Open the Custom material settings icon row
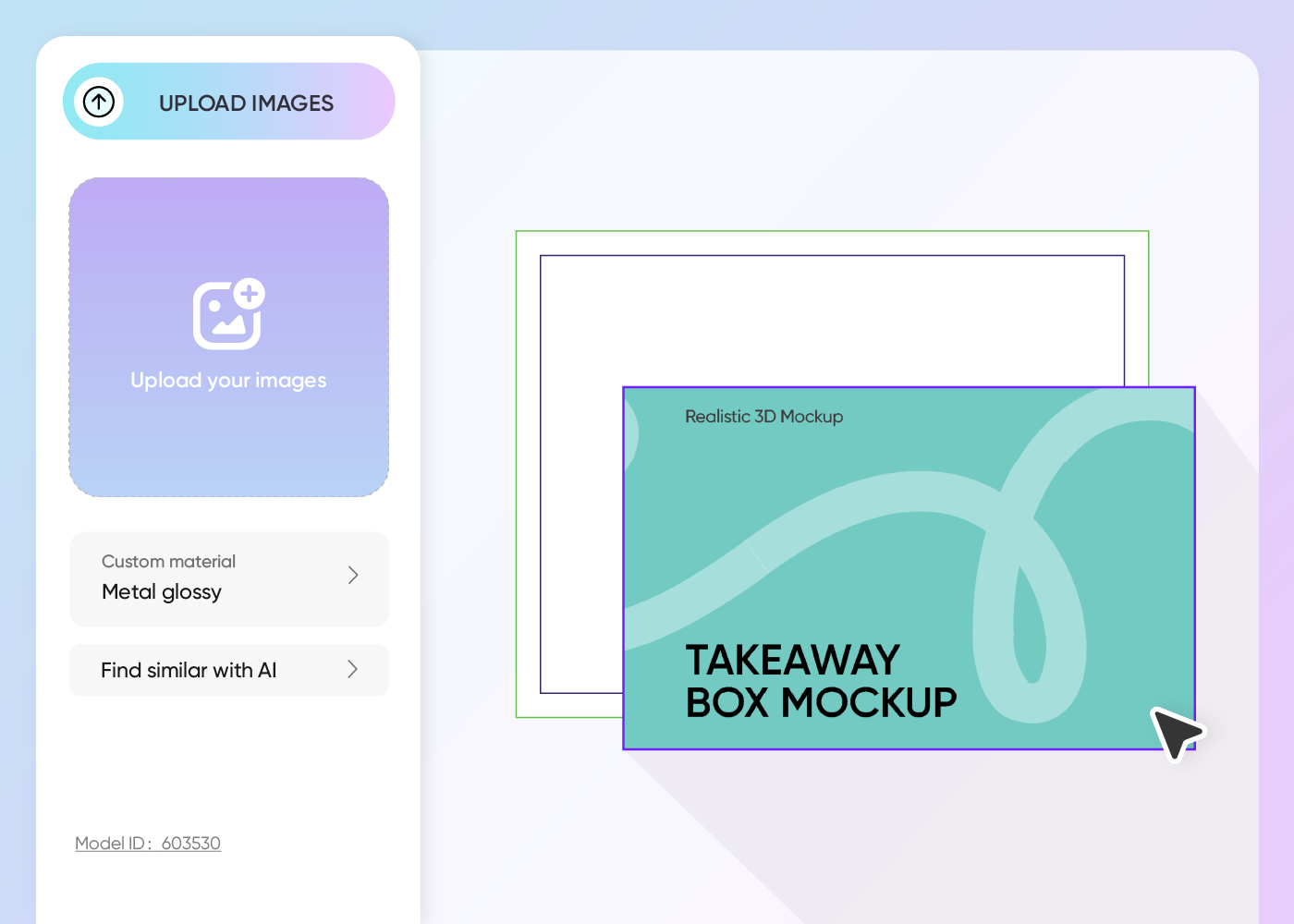Screen dimensions: 1294x924 coord(352,575)
